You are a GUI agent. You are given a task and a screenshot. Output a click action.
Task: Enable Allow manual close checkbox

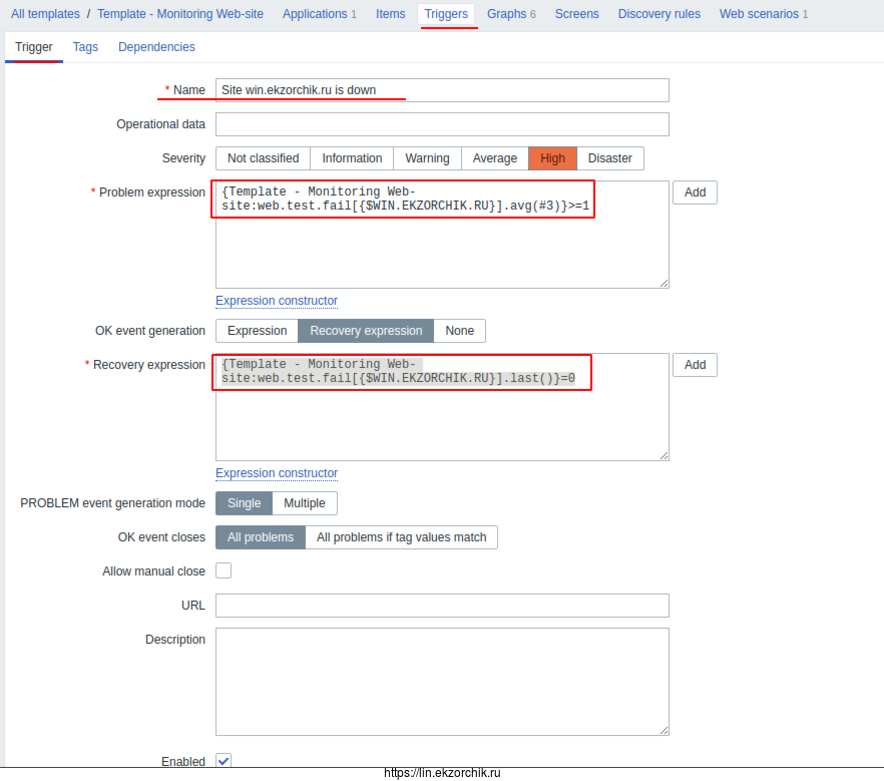(x=224, y=571)
